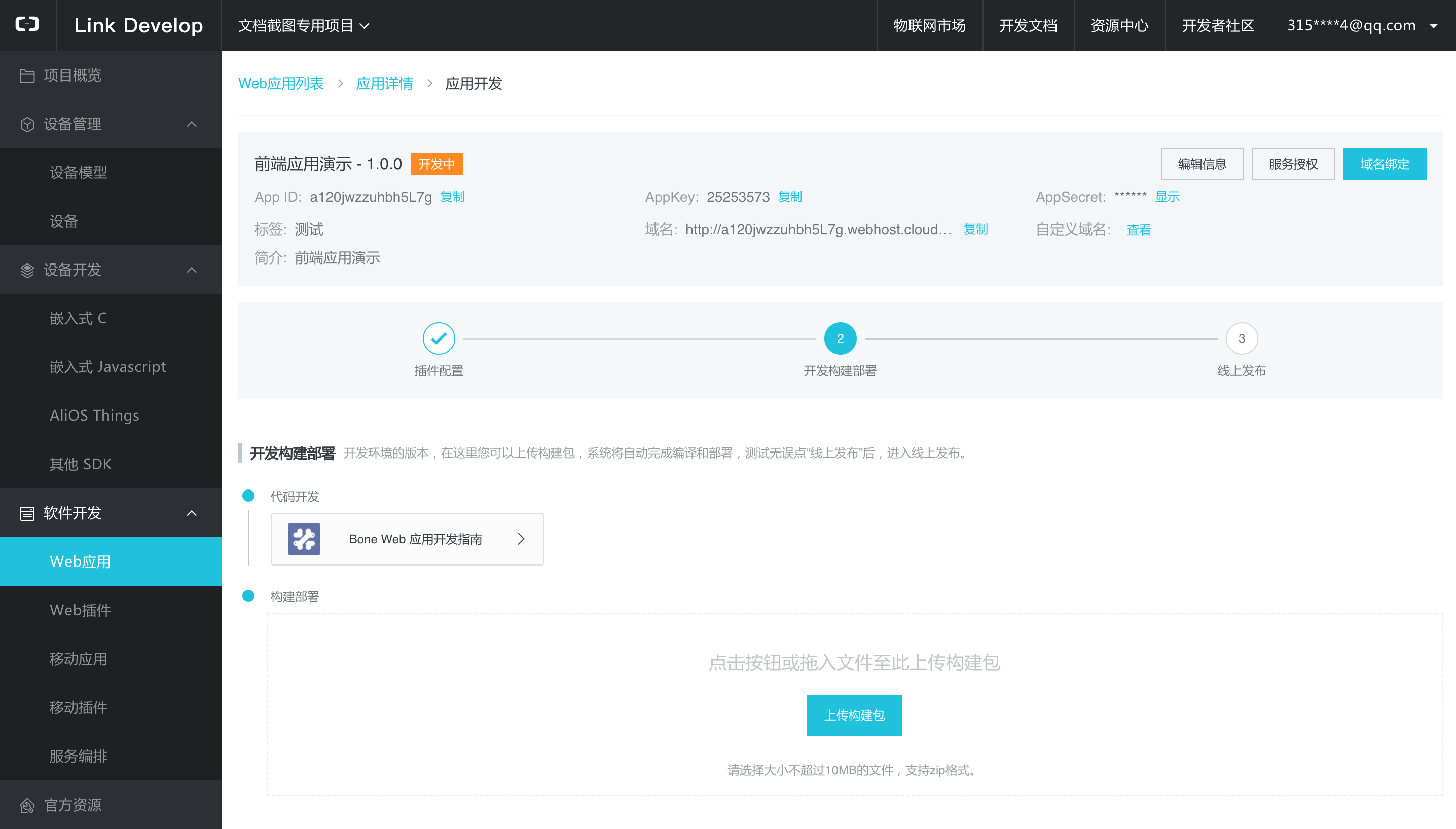1456x829 pixels.
Task: Select 设备模型 in sidebar
Action: (x=111, y=172)
